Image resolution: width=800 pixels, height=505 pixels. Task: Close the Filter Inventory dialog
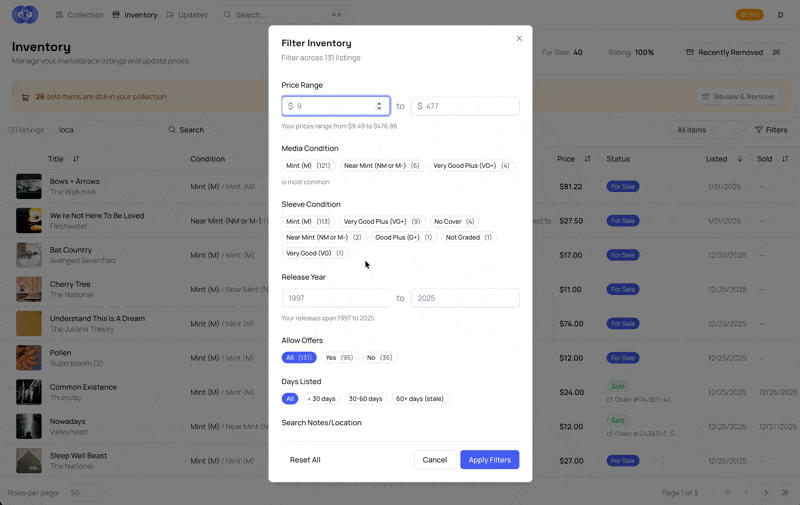click(519, 39)
